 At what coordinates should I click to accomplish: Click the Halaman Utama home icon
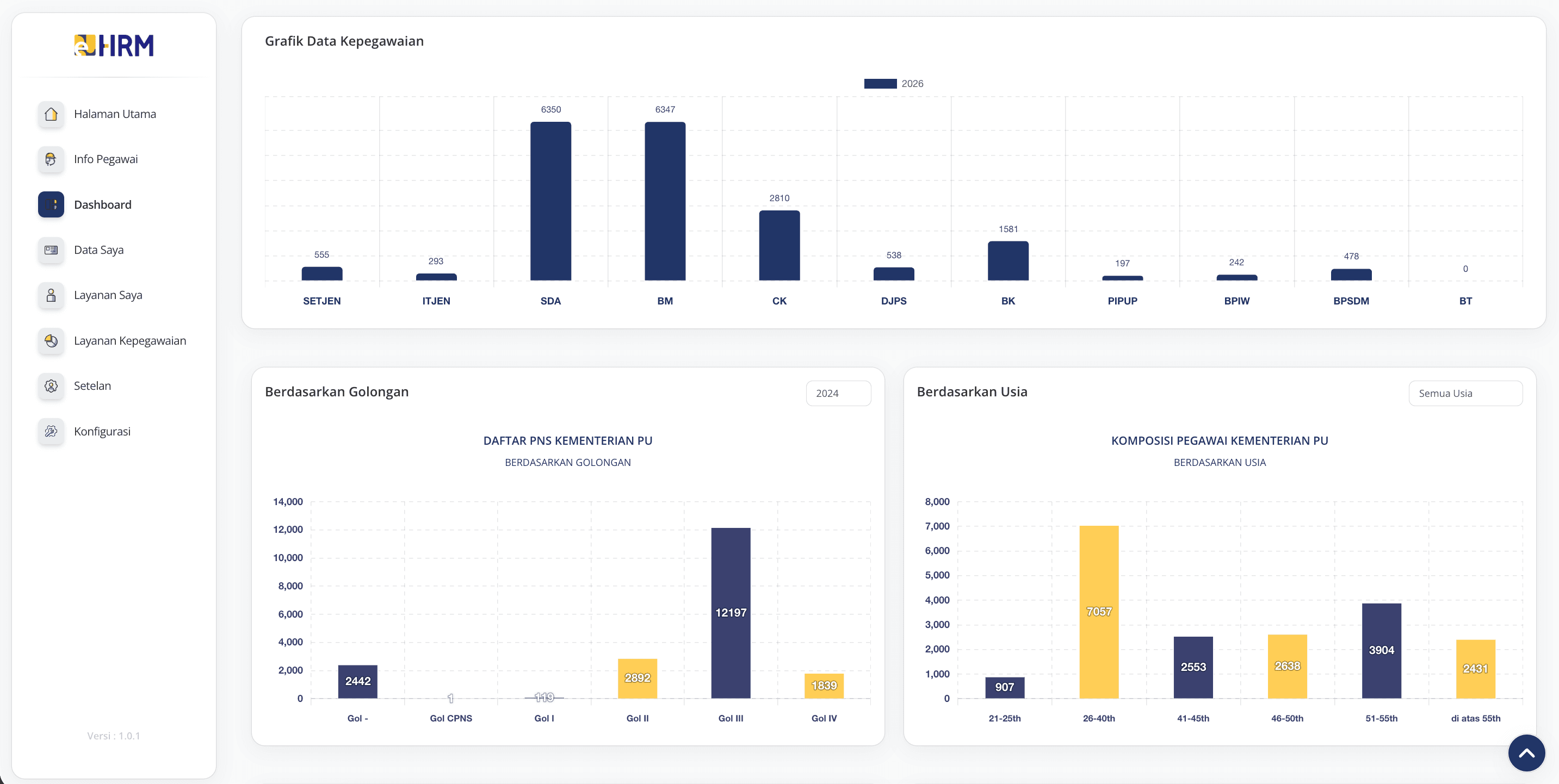click(x=51, y=114)
